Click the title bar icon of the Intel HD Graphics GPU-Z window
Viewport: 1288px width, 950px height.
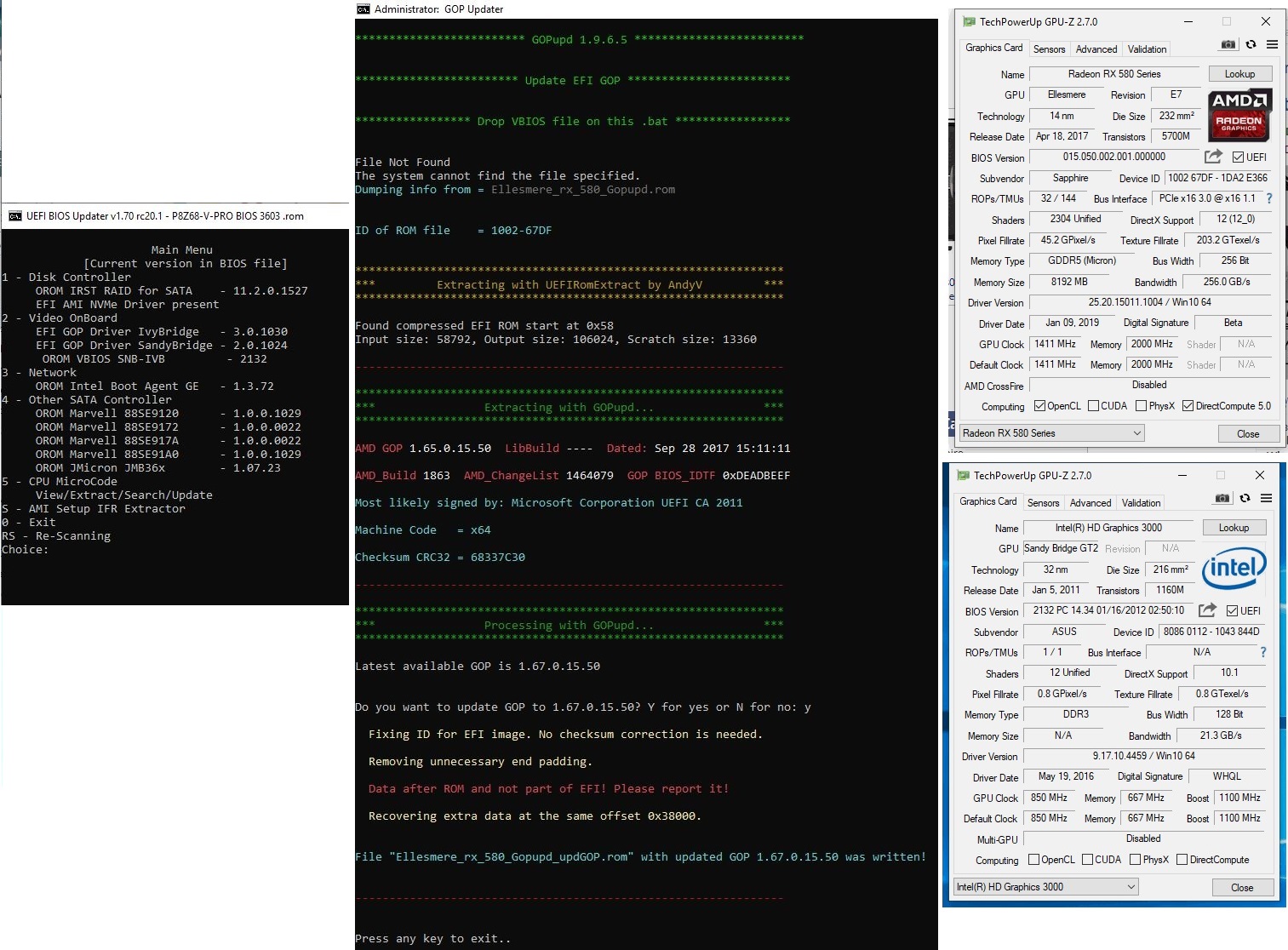coord(963,475)
